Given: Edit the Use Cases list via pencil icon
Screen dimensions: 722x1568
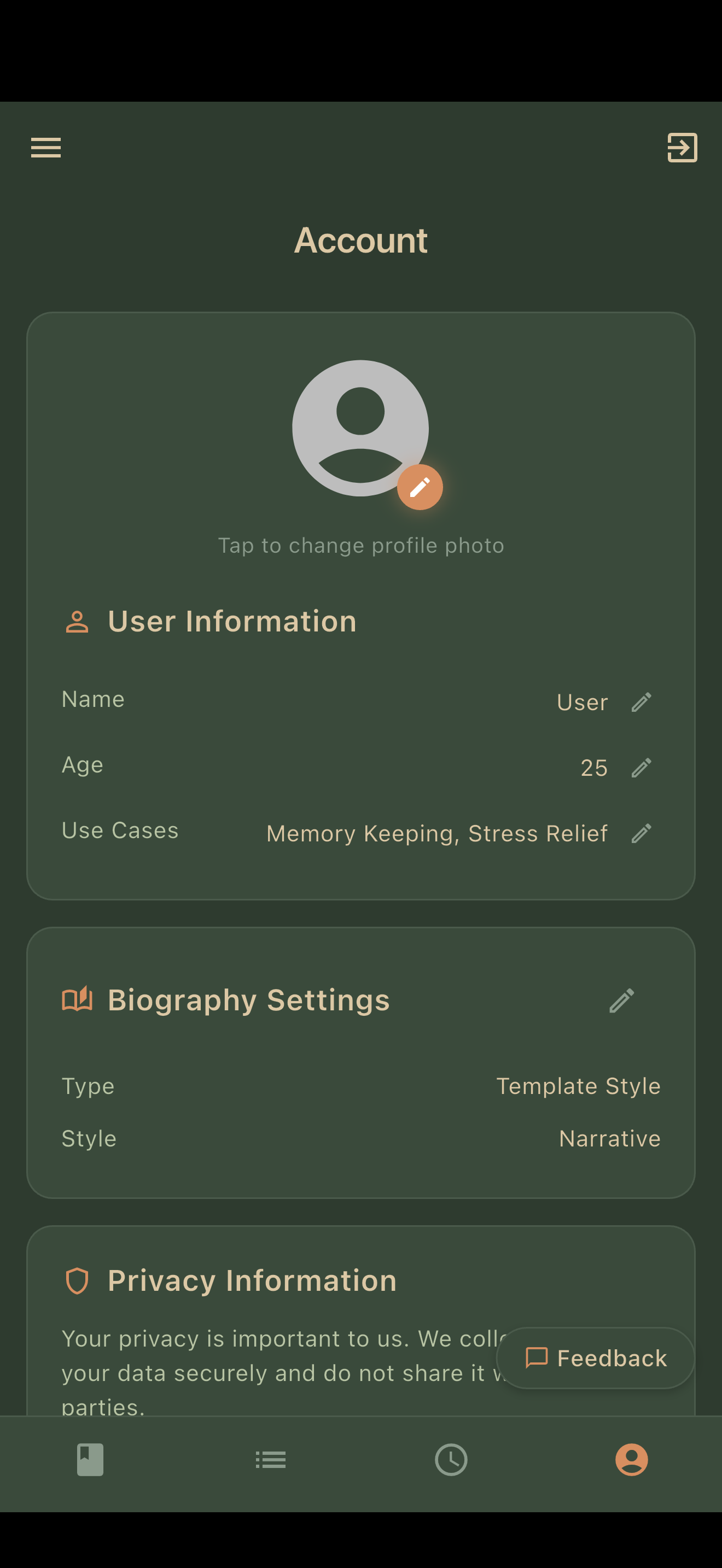Looking at the screenshot, I should (x=642, y=833).
